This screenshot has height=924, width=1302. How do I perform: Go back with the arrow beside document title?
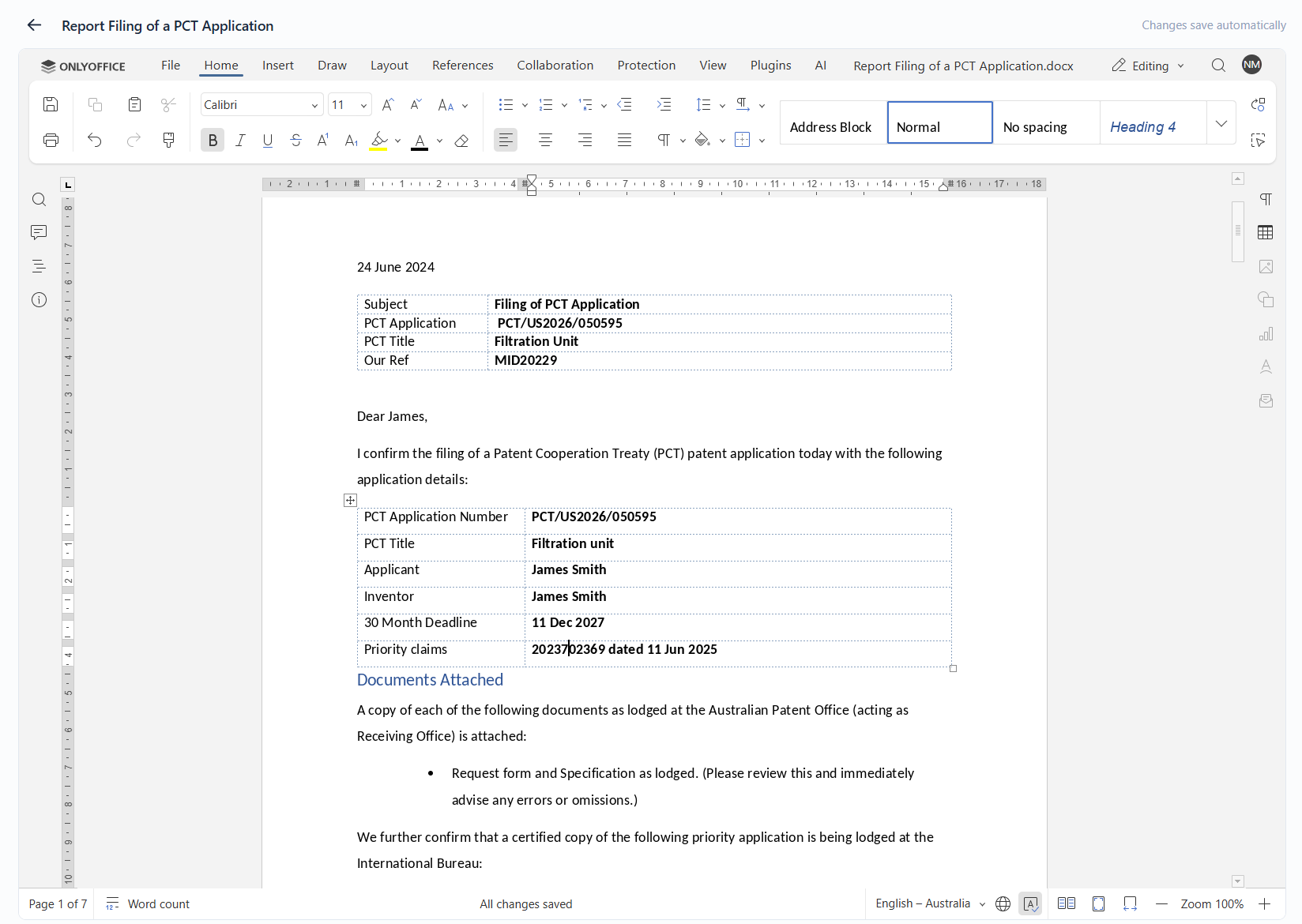click(34, 25)
